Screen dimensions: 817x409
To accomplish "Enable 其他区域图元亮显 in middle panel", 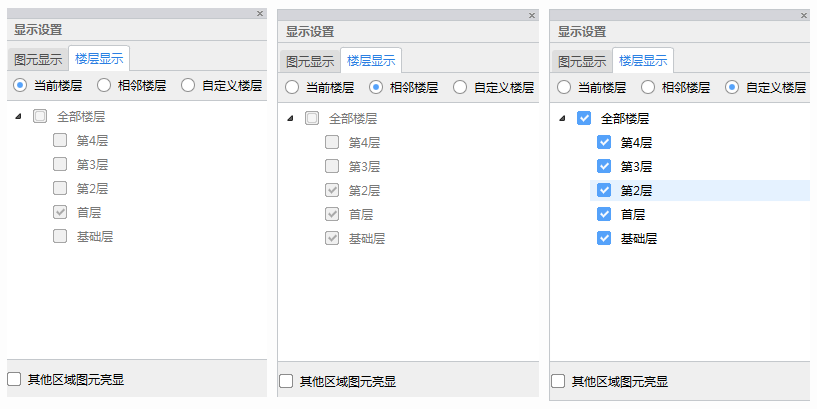I will click(286, 381).
